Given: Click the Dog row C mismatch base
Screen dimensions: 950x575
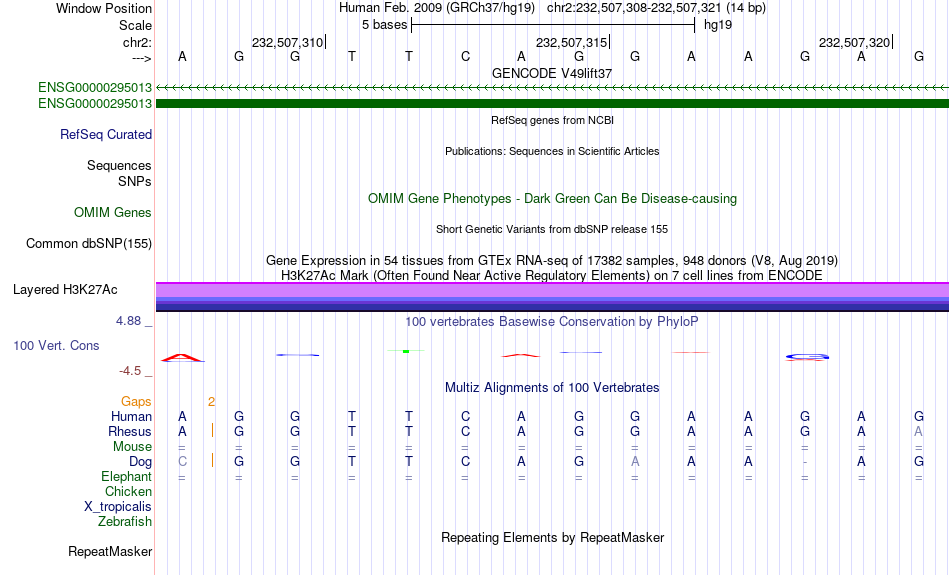Looking at the screenshot, I should (x=182, y=462).
